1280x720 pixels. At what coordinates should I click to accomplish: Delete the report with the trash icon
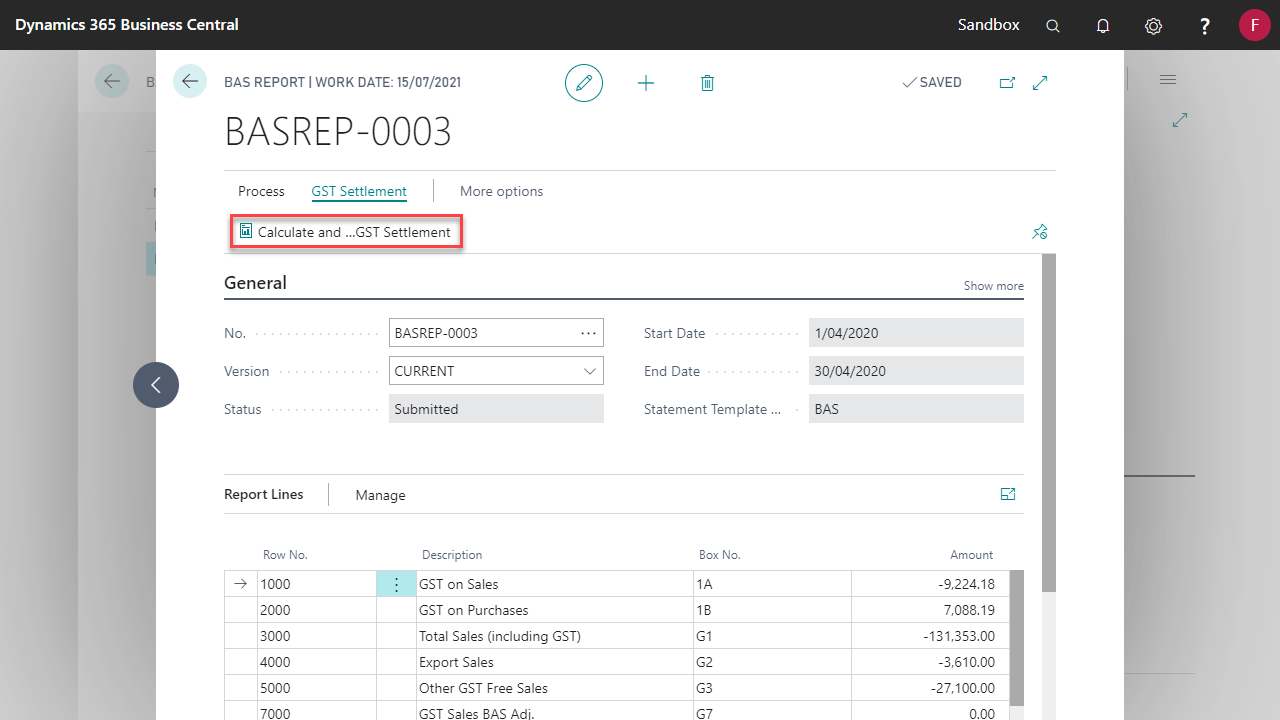(707, 83)
